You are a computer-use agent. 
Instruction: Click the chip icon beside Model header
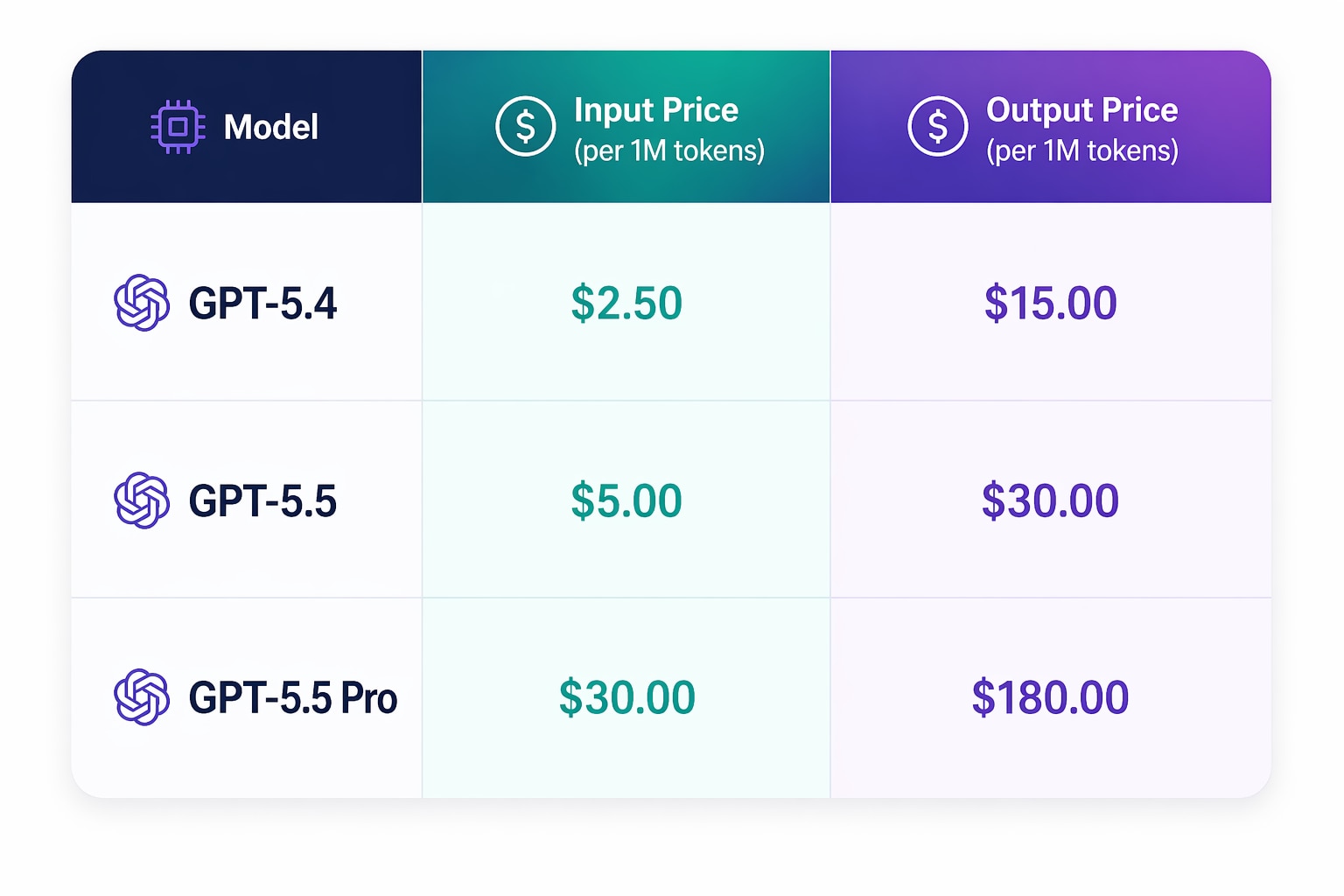point(178,127)
